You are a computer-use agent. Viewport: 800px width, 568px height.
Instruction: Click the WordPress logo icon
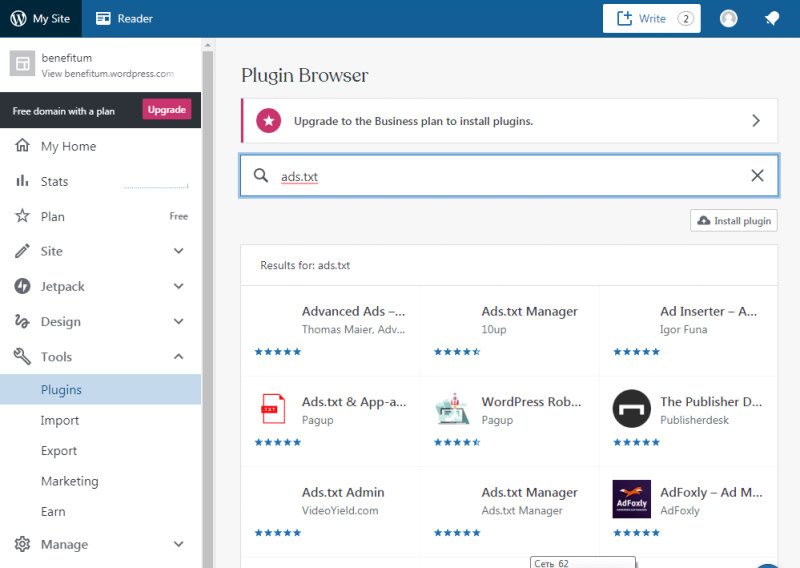pyautogui.click(x=18, y=18)
